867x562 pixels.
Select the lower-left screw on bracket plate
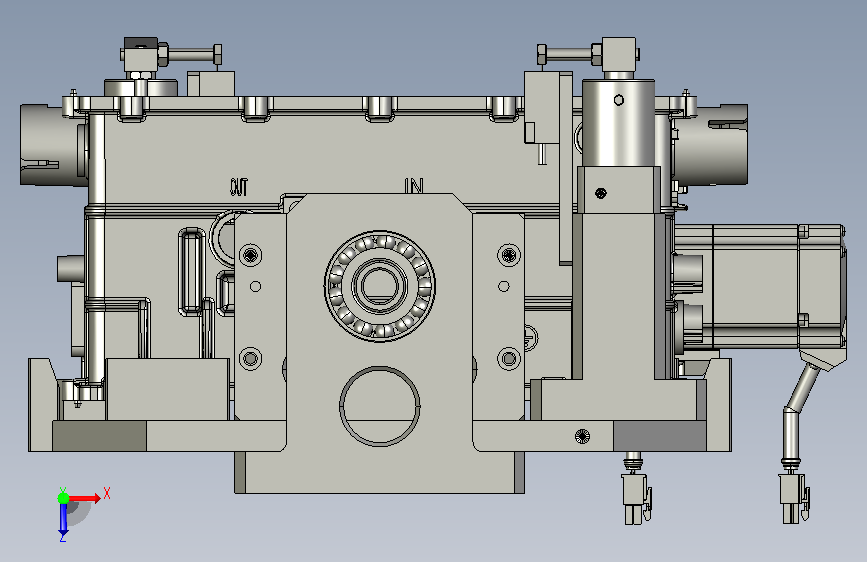tap(250, 358)
